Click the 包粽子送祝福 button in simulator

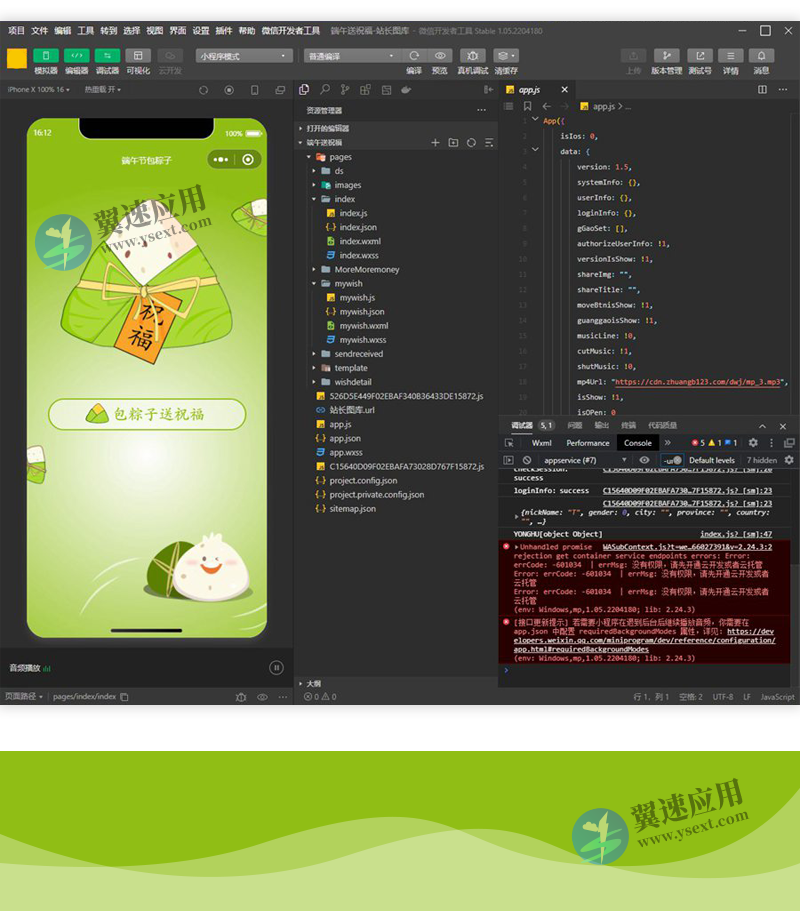147,414
